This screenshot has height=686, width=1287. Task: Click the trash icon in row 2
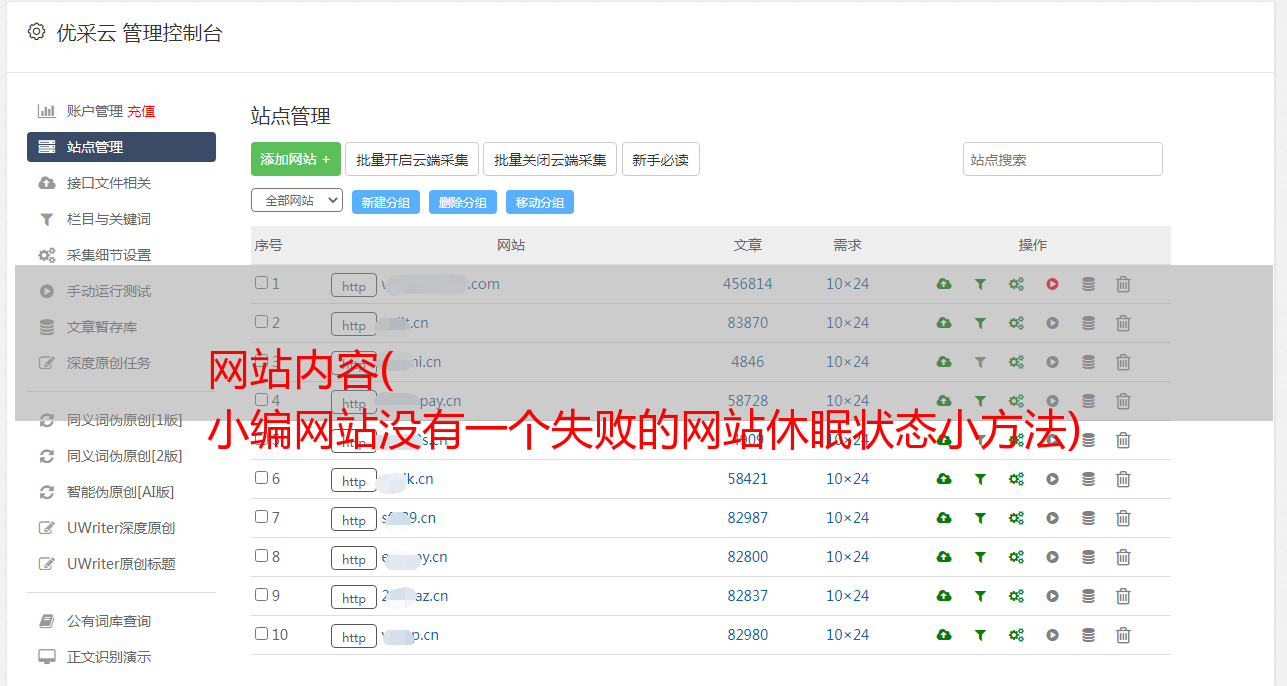[x=1123, y=323]
